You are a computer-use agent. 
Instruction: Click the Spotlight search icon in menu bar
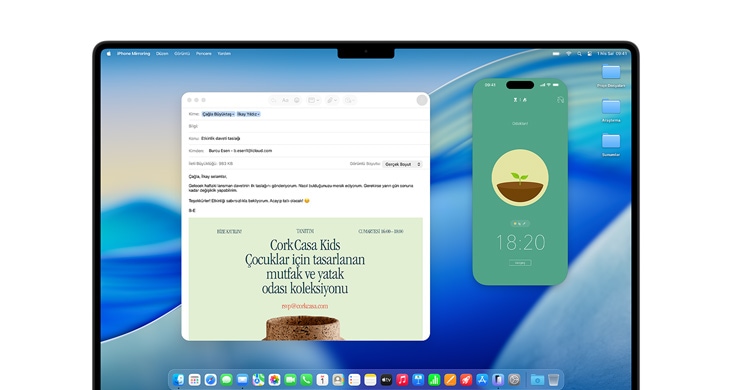[579, 54]
